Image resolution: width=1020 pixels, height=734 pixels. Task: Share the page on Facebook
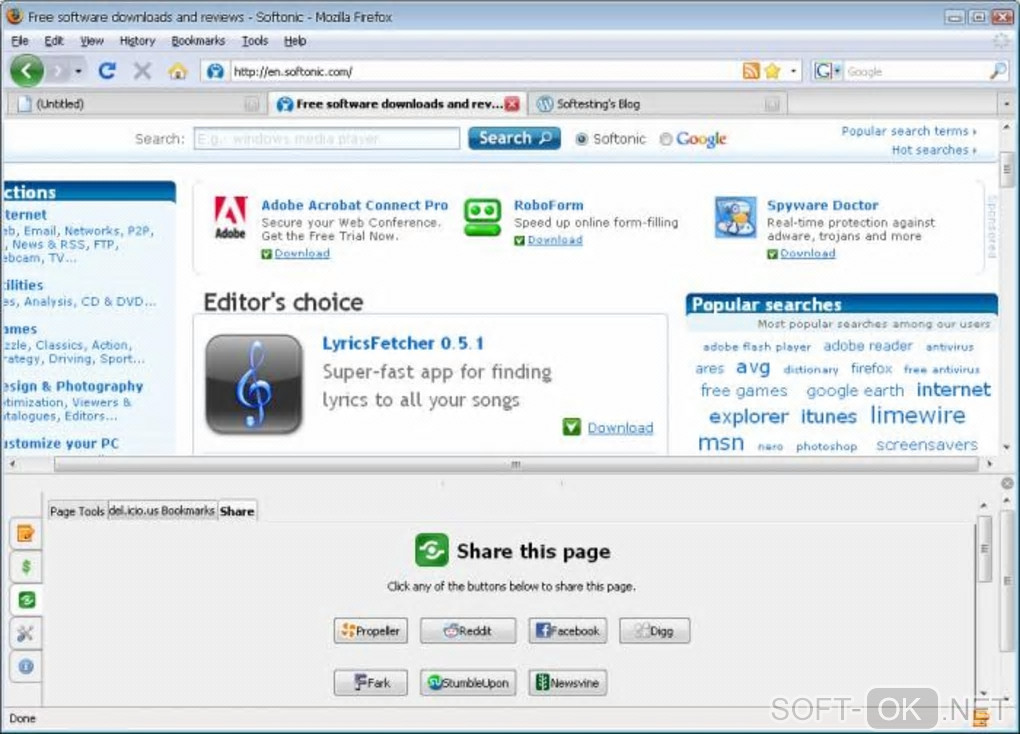pyautogui.click(x=567, y=631)
